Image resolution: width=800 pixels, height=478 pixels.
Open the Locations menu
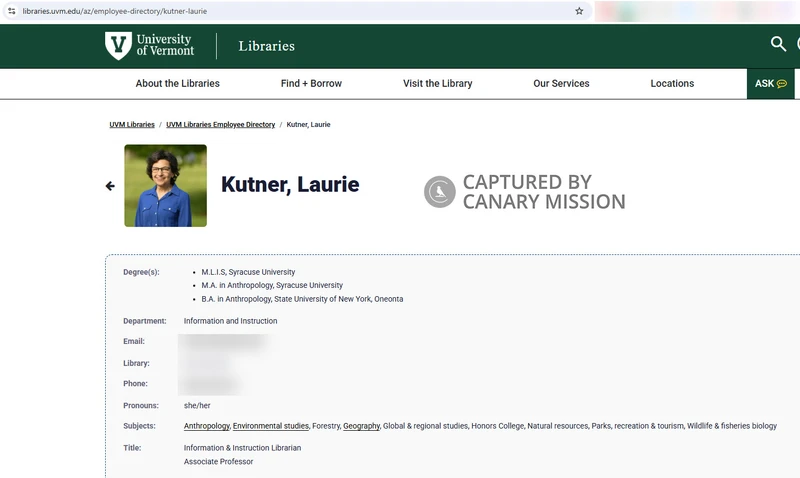click(x=672, y=83)
